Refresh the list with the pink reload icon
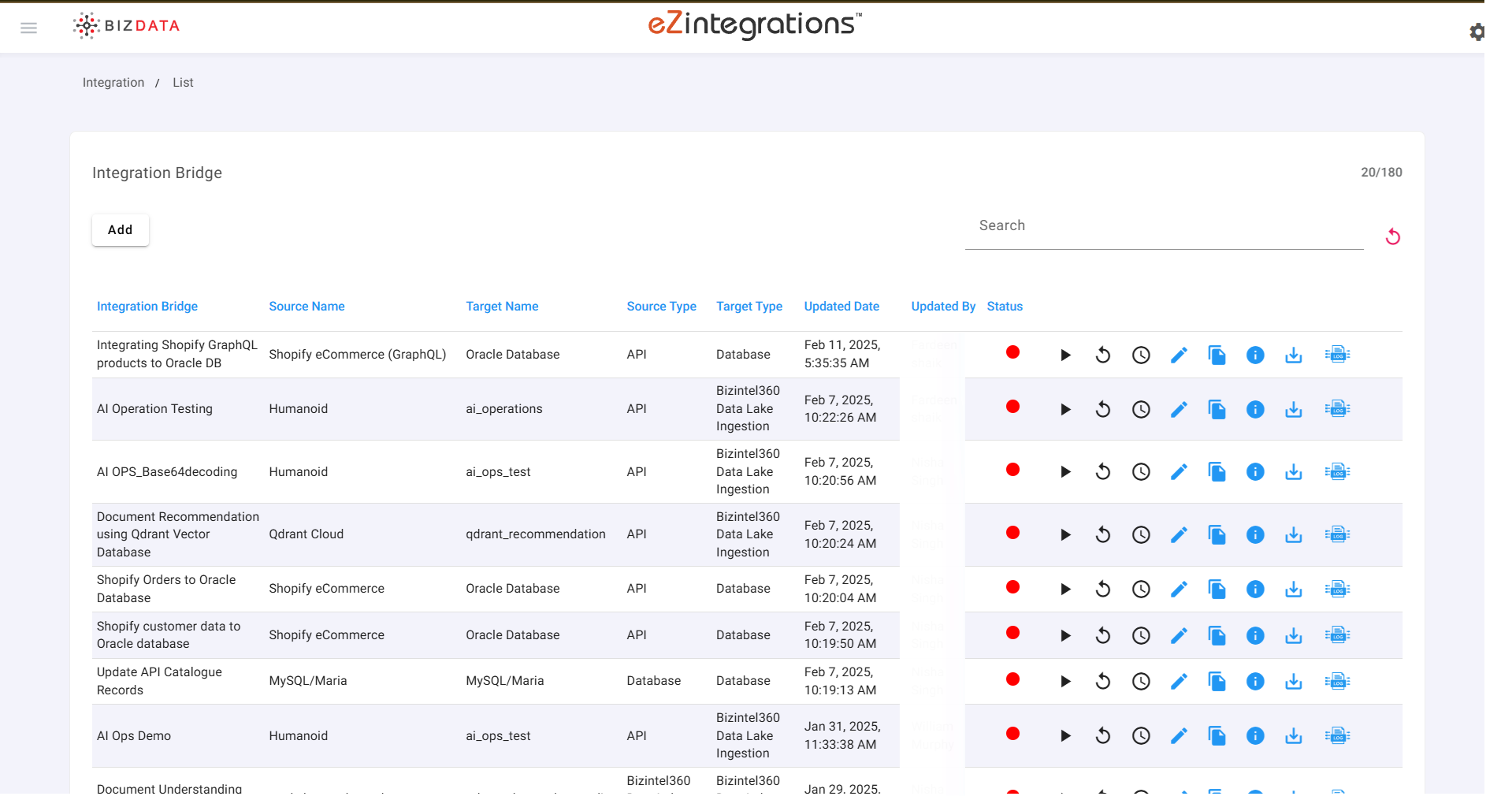 [1392, 236]
